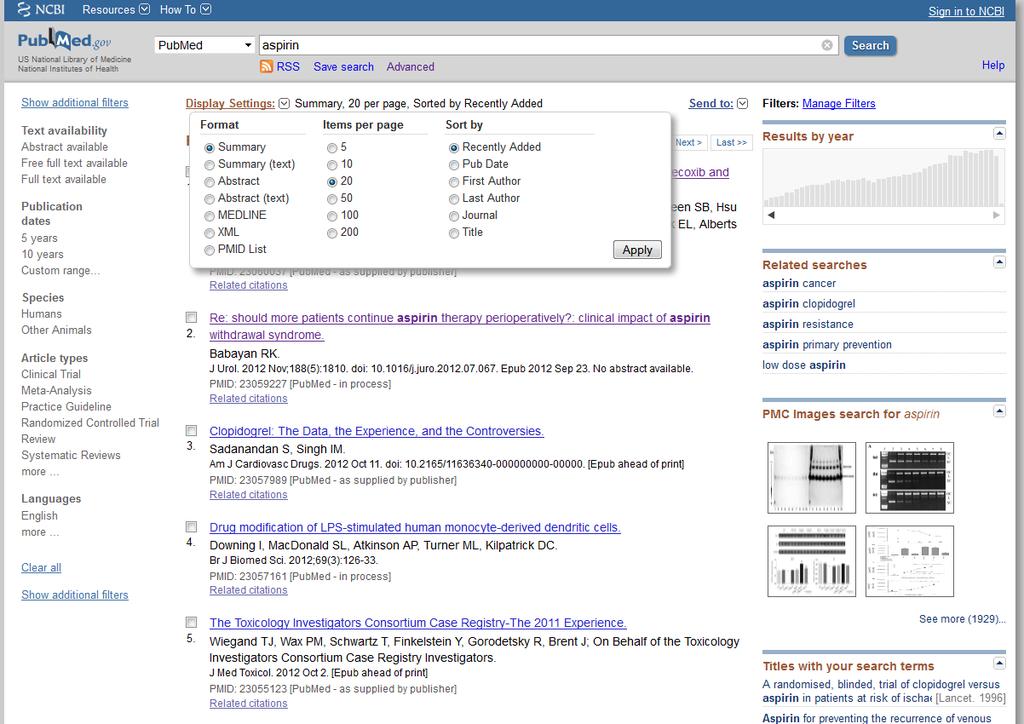
Task: Open the Advanced search link
Action: [410, 67]
